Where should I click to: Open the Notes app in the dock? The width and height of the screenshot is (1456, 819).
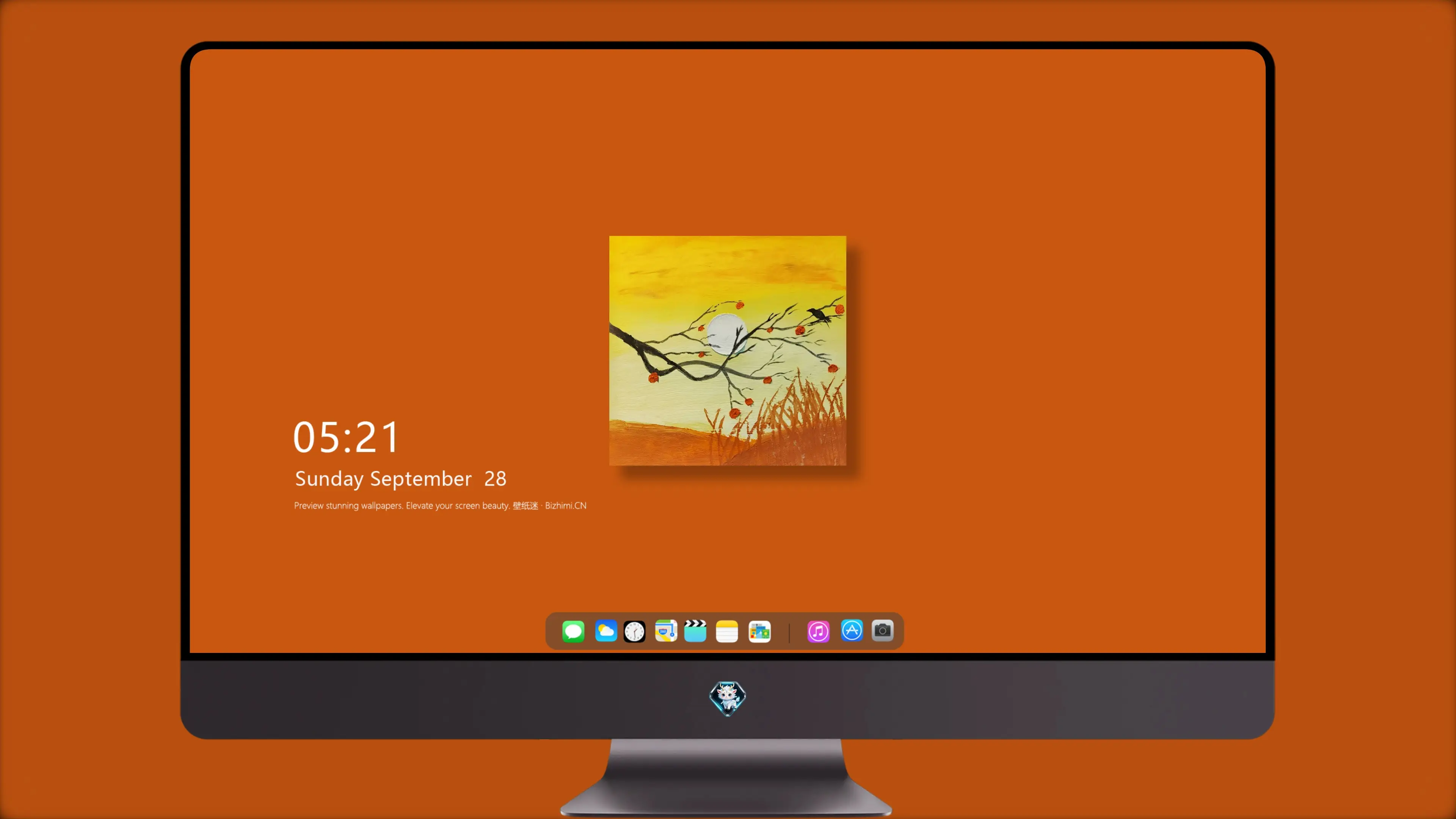point(727,631)
